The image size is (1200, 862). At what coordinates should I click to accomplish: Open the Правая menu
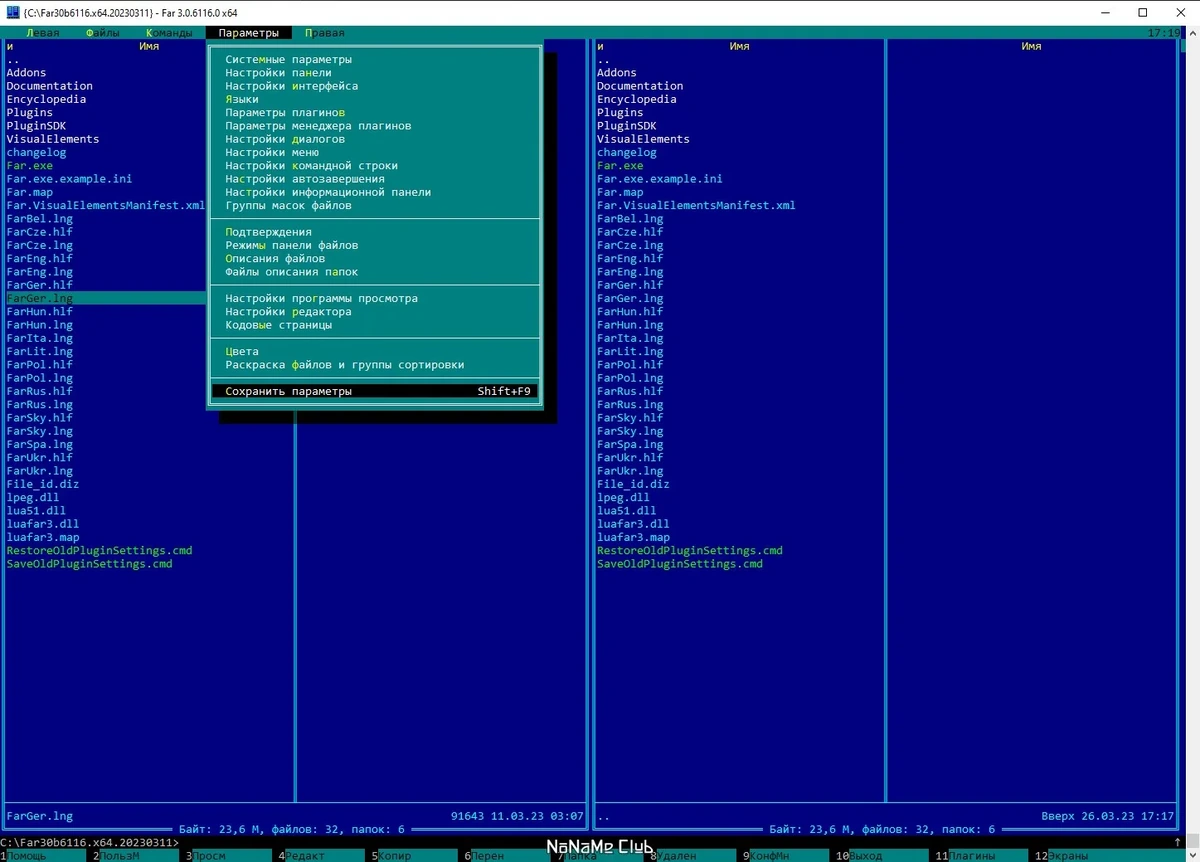click(324, 33)
